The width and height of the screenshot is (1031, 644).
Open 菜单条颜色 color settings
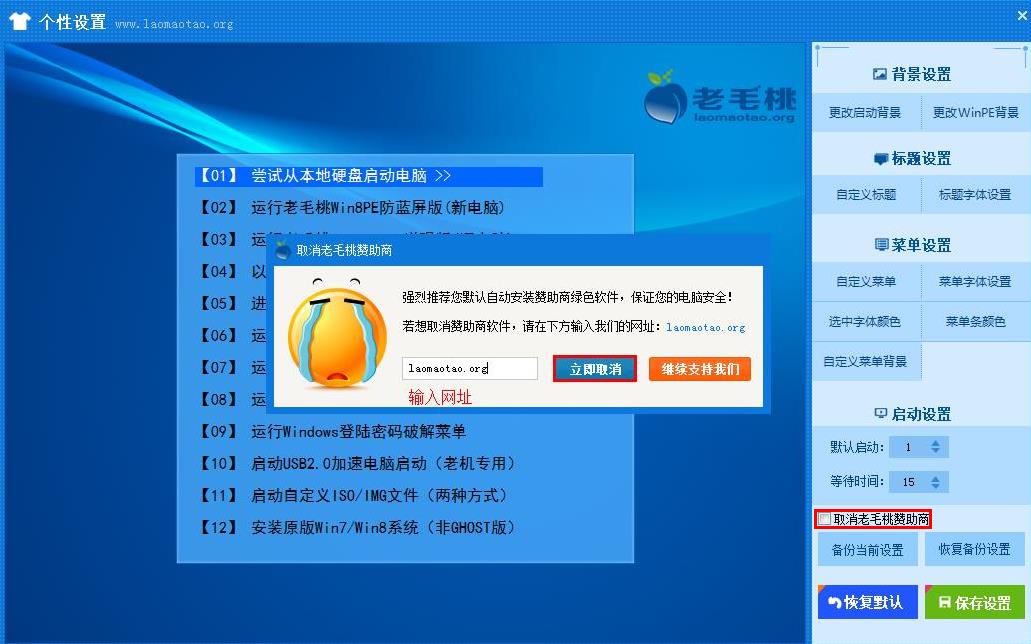tap(975, 321)
